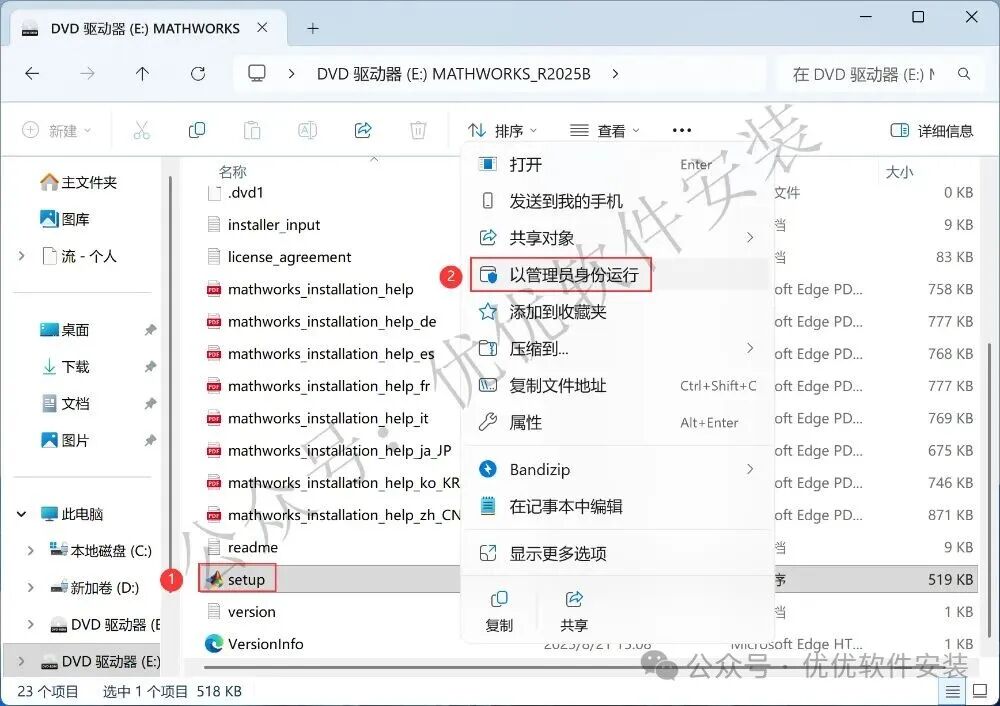Select the Bandizip icon entry

click(x=488, y=469)
